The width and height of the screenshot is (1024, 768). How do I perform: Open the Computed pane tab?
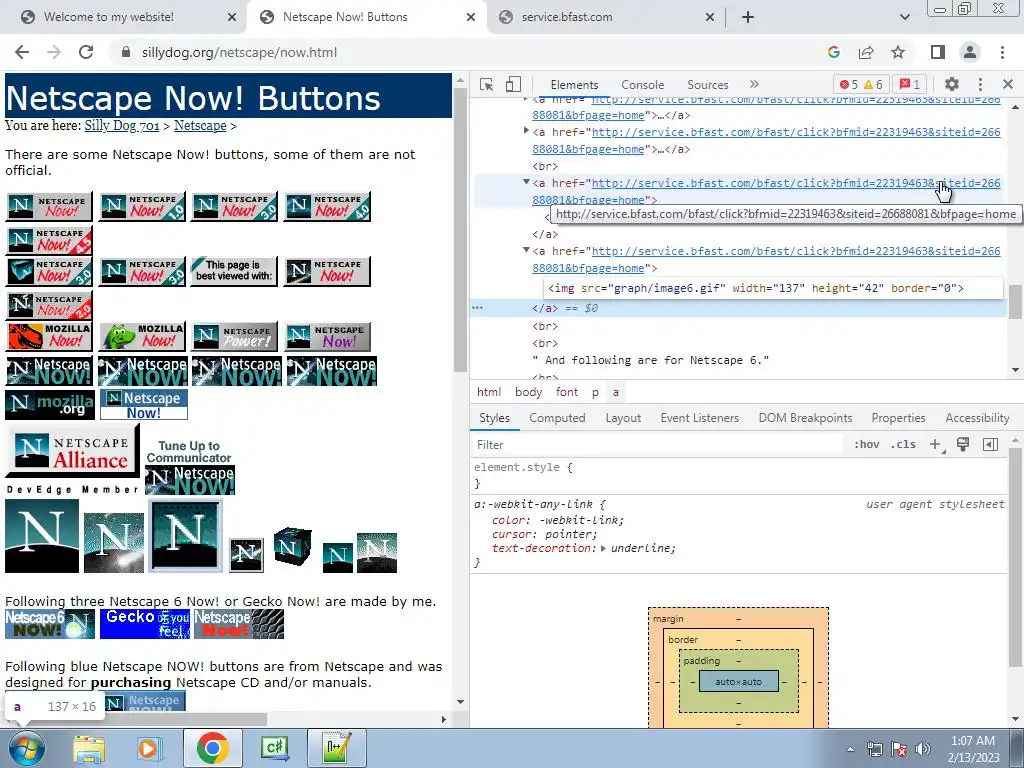coord(557,418)
